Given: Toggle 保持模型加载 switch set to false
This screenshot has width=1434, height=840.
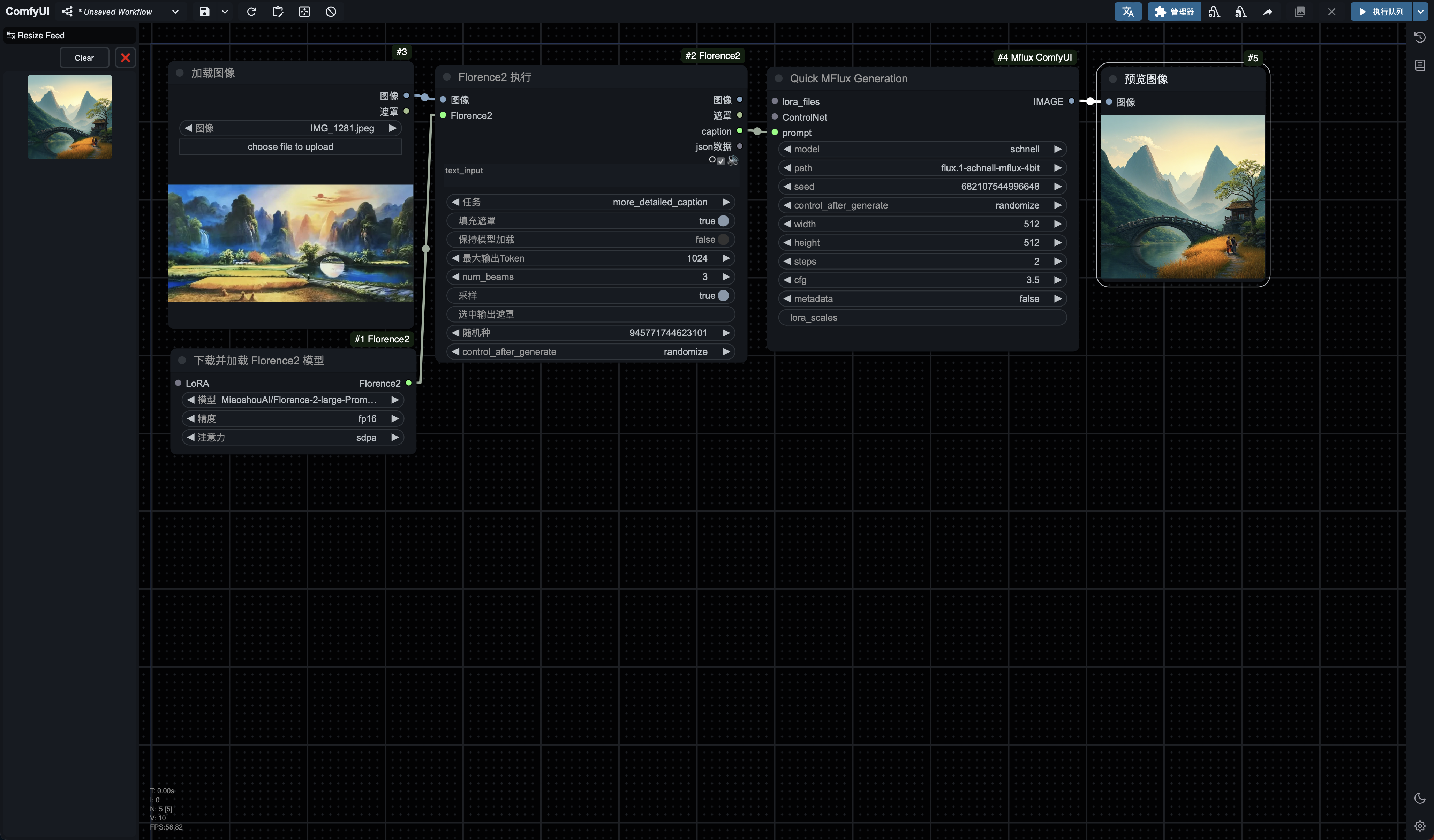Looking at the screenshot, I should [x=723, y=240].
